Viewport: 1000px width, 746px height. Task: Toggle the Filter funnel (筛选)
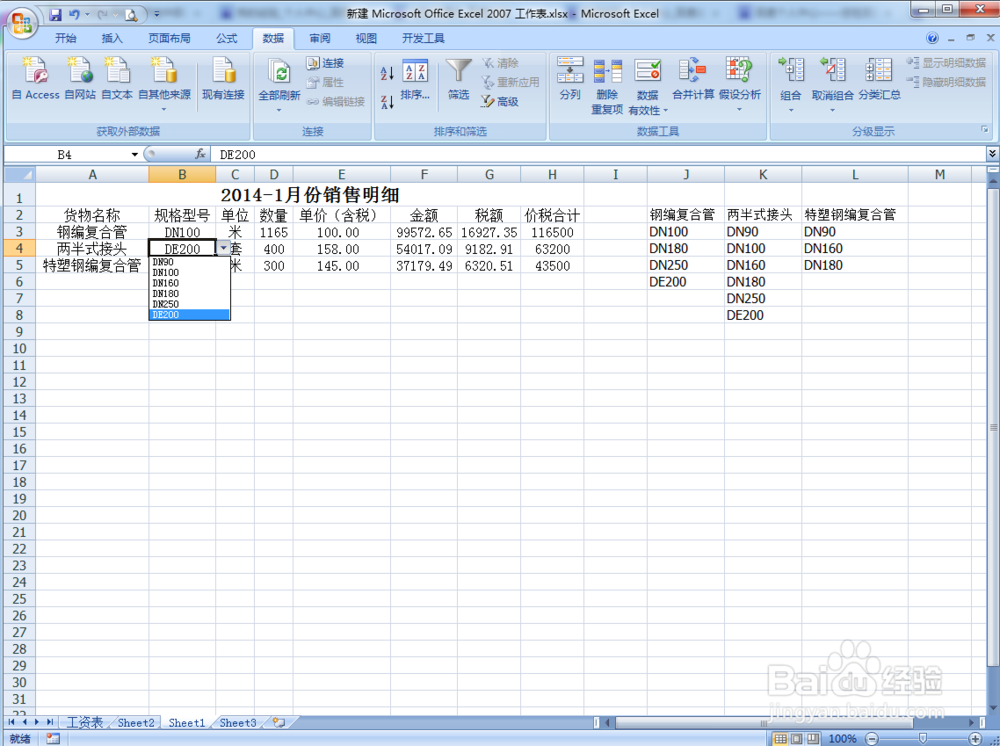[458, 80]
